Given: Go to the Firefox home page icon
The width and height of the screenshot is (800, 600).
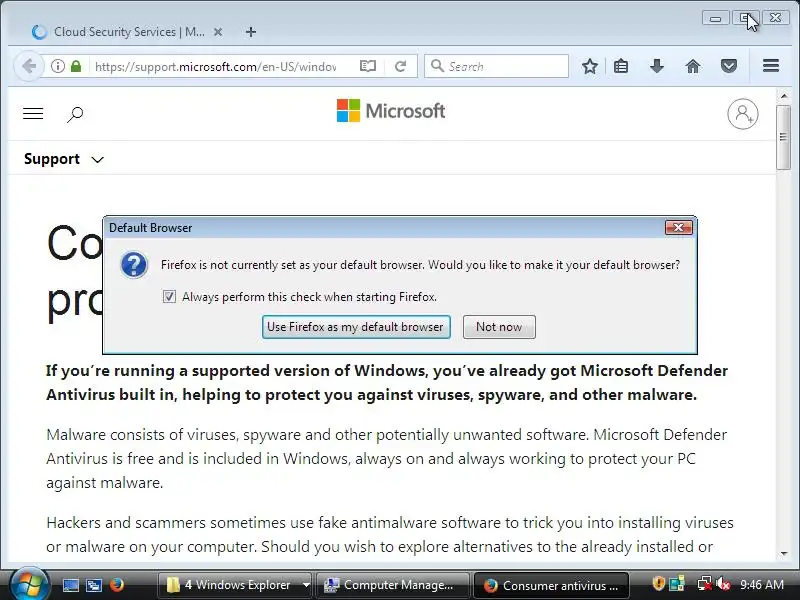Looking at the screenshot, I should pyautogui.click(x=692, y=66).
